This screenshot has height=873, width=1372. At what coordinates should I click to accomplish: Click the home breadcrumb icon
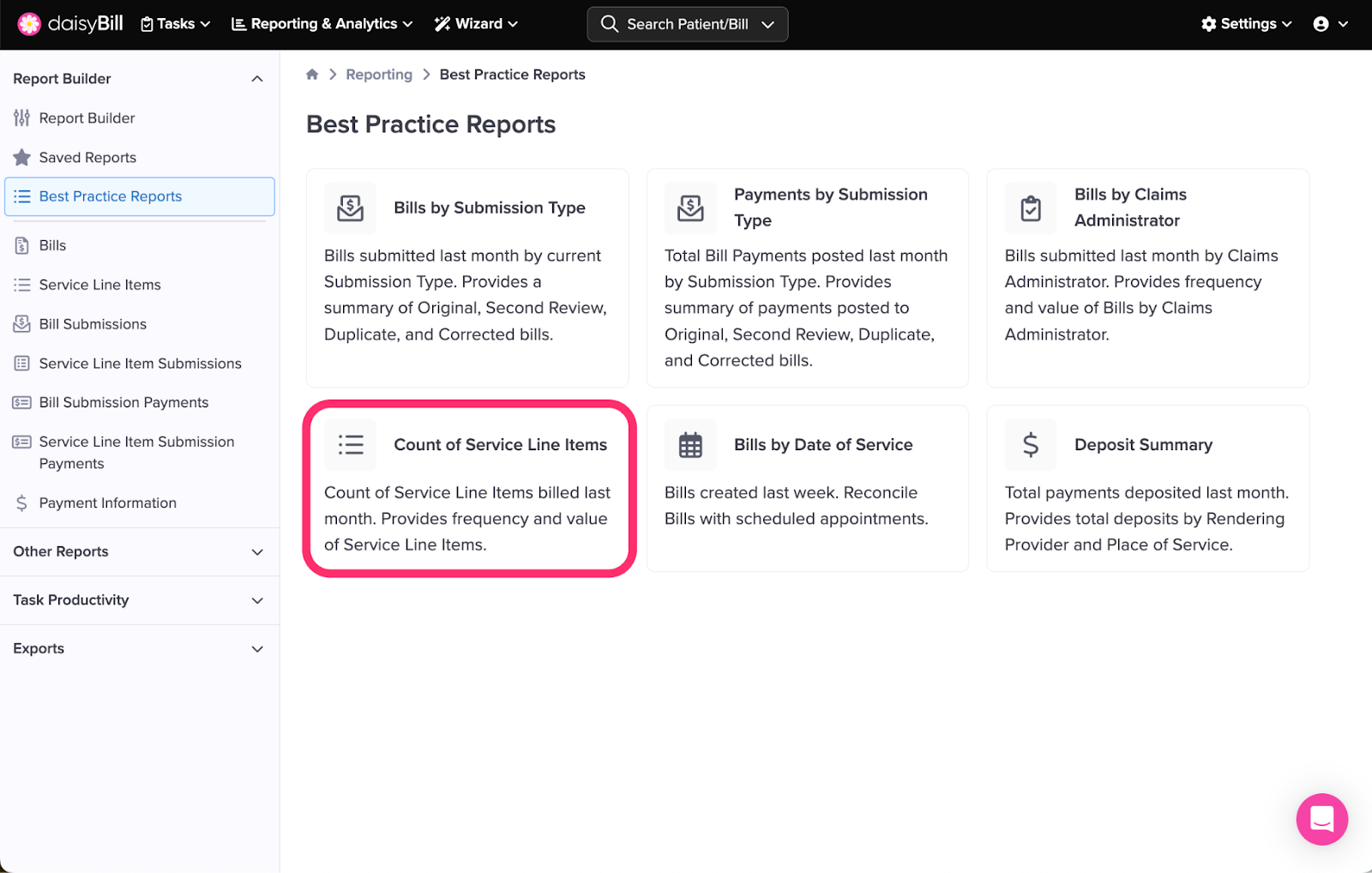(x=312, y=75)
